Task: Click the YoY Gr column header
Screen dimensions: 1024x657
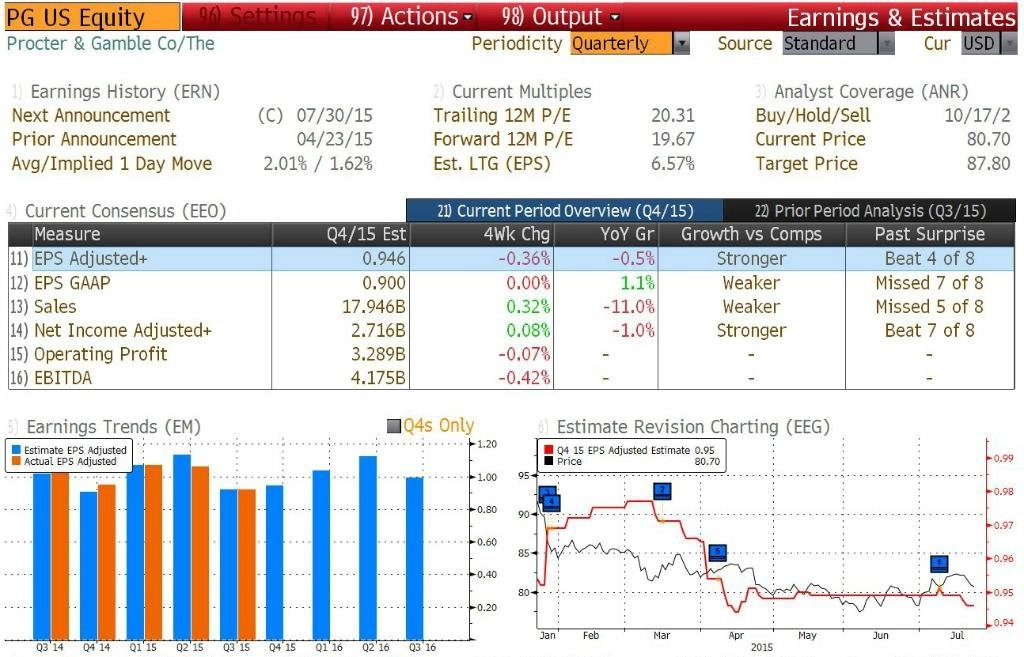Action: [606, 234]
